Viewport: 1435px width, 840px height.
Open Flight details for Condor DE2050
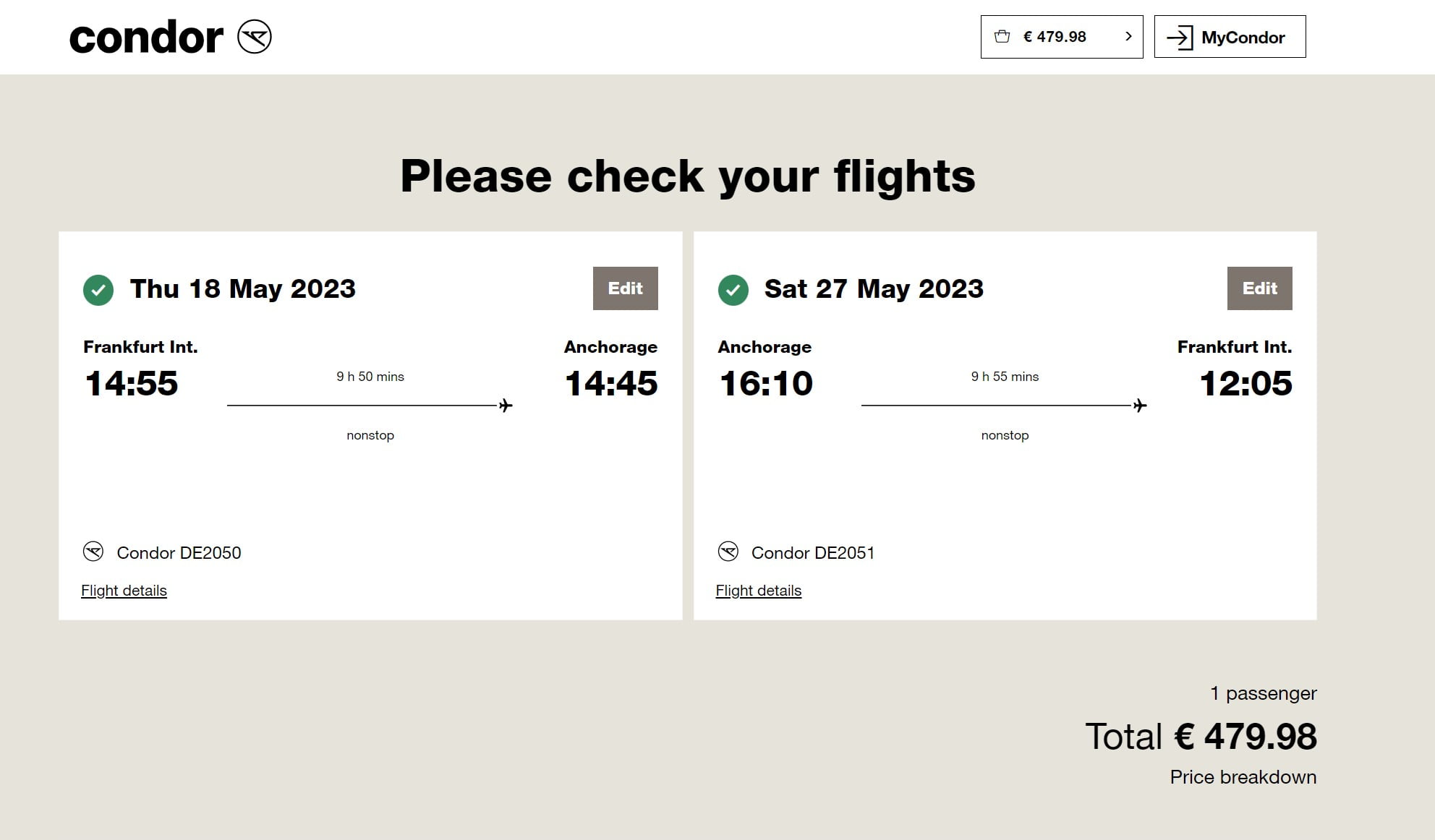click(x=124, y=591)
